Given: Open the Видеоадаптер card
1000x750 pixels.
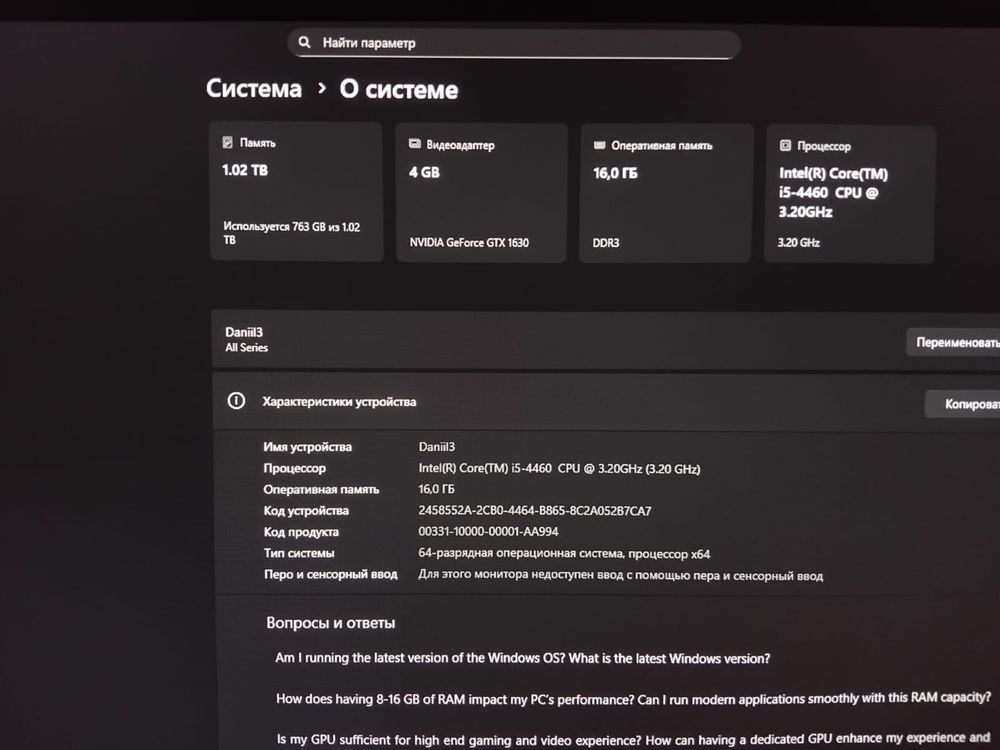Looking at the screenshot, I should click(482, 193).
